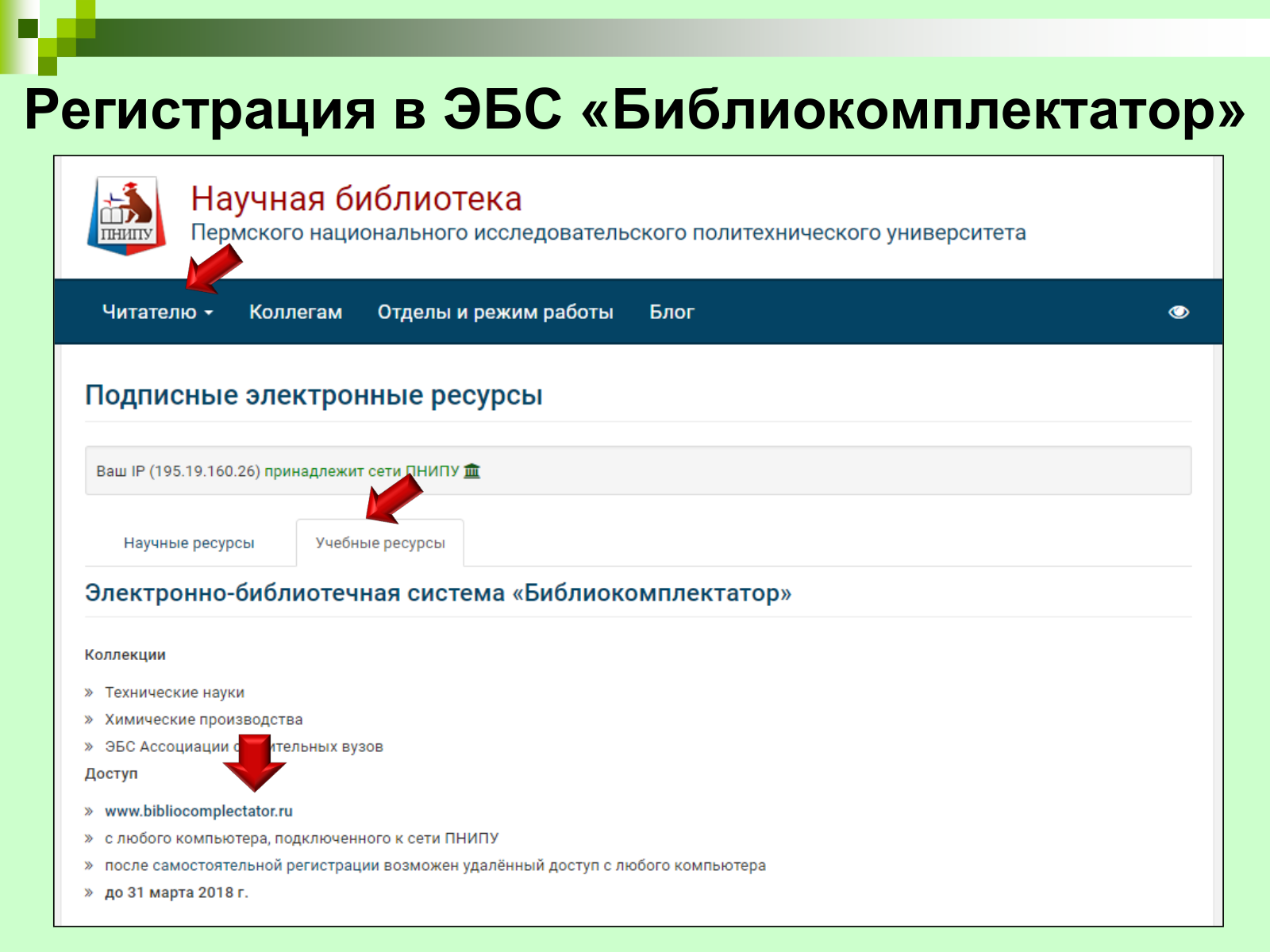This screenshot has height=952, width=1270.
Task: Click the Химические производства collection entry
Action: 204,720
